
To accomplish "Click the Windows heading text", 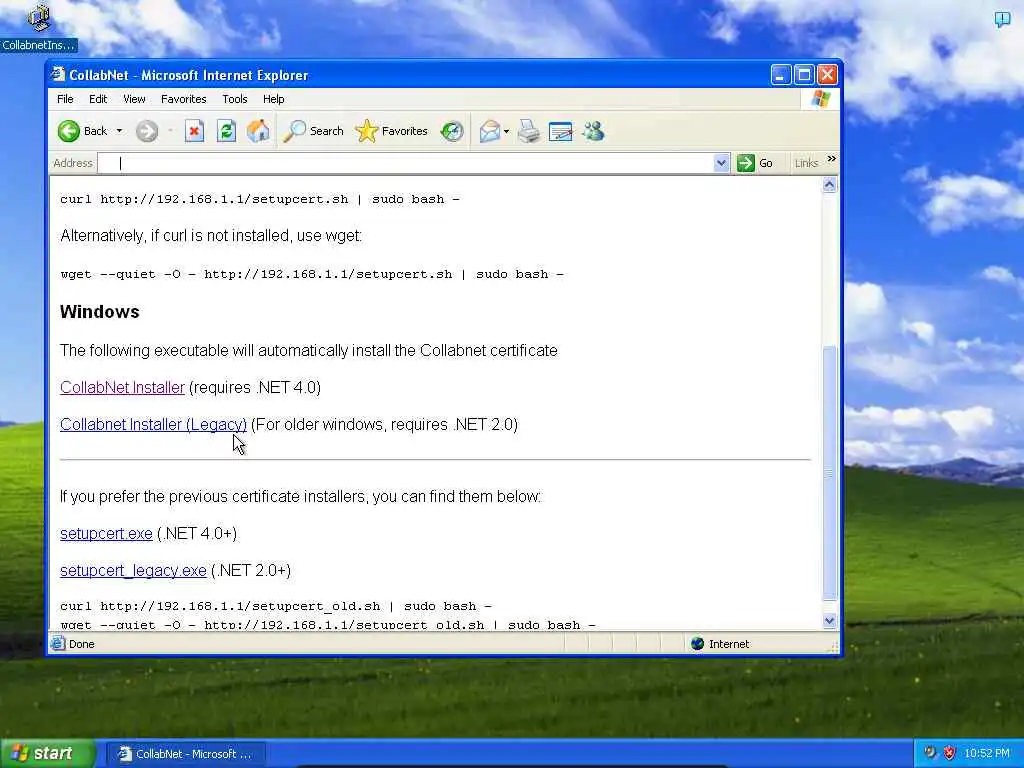I will 99,312.
